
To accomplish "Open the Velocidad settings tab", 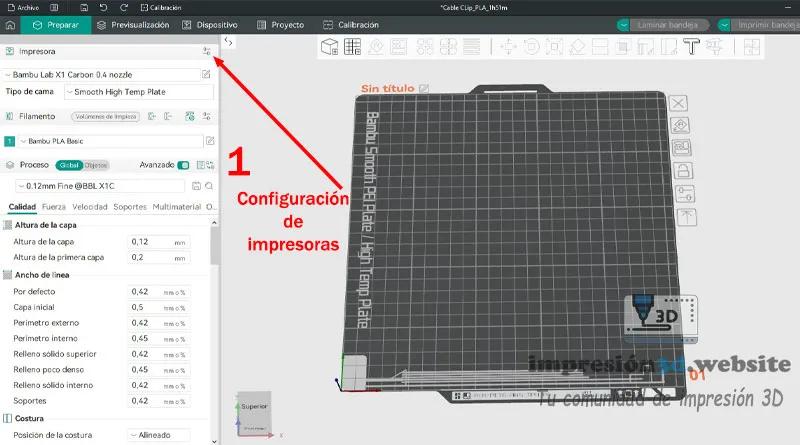I will click(x=90, y=207).
